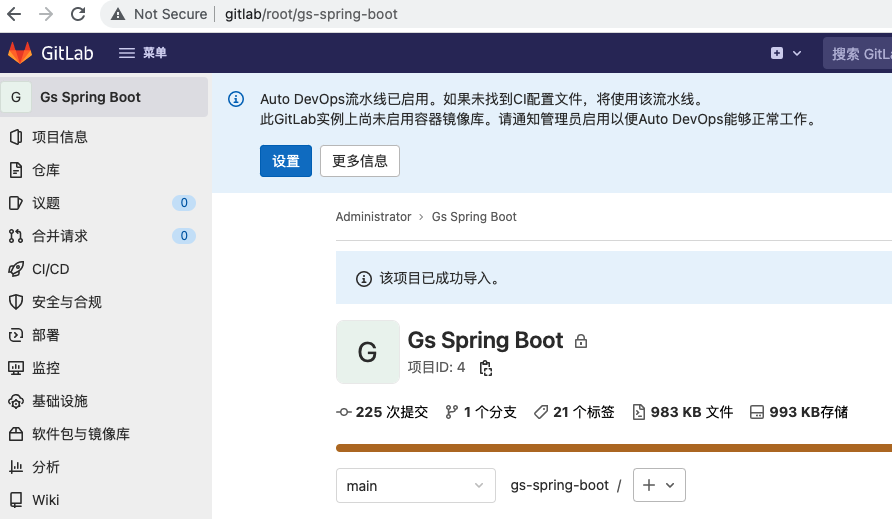Click the GitLab fox logo

point(20,53)
